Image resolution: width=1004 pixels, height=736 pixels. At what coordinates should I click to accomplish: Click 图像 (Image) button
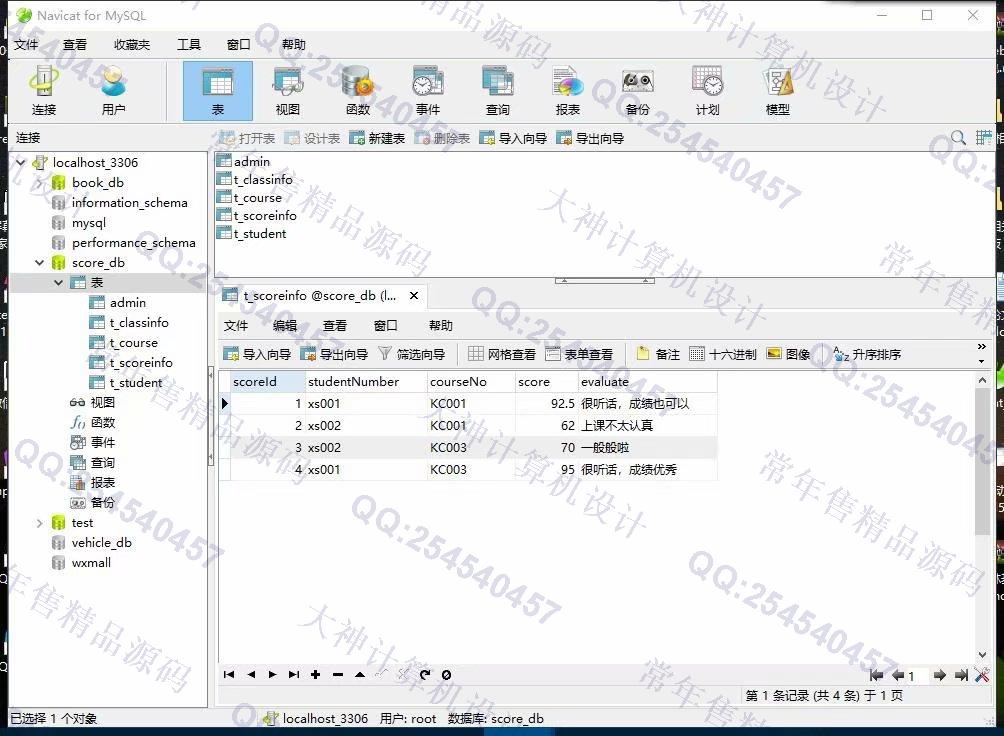788,354
